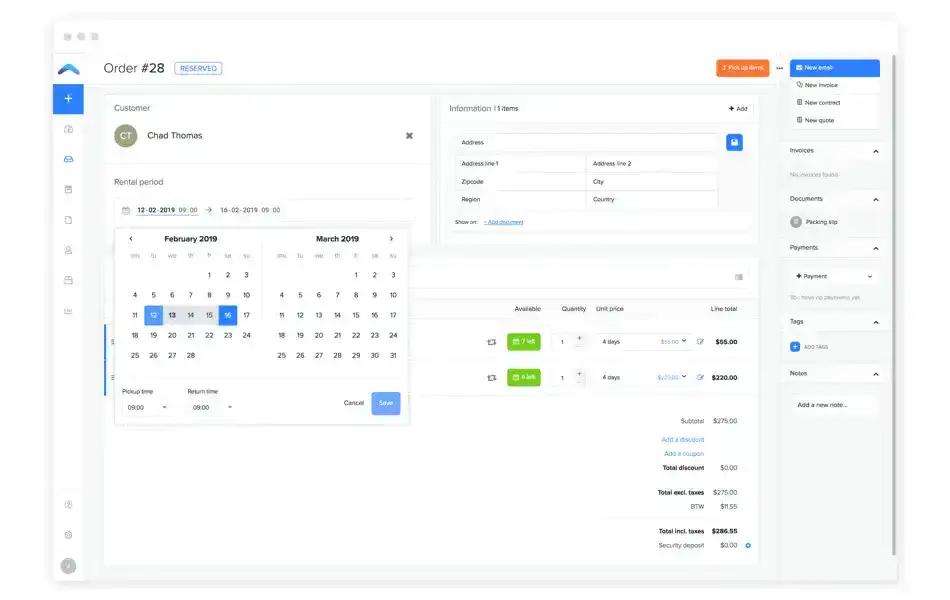The height and width of the screenshot is (600, 950).
Task: Click the blue save address icon
Action: click(x=734, y=143)
